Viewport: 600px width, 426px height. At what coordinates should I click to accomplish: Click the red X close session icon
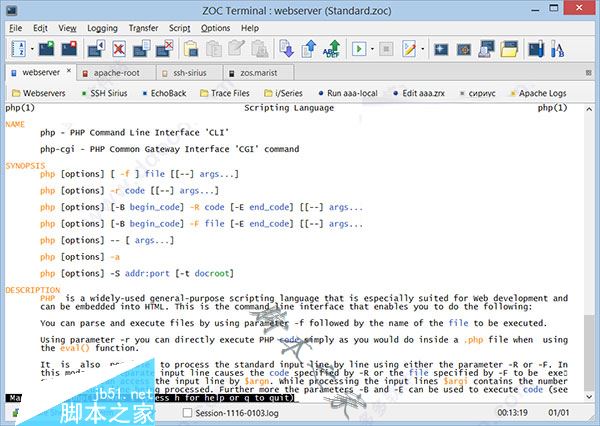tap(119, 48)
